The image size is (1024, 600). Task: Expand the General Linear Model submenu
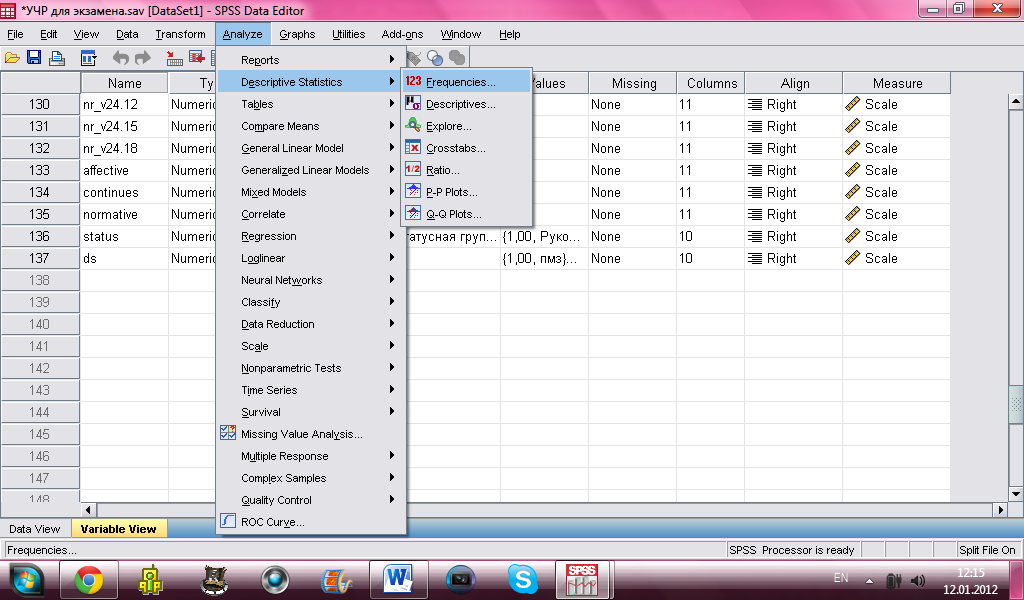pos(311,148)
